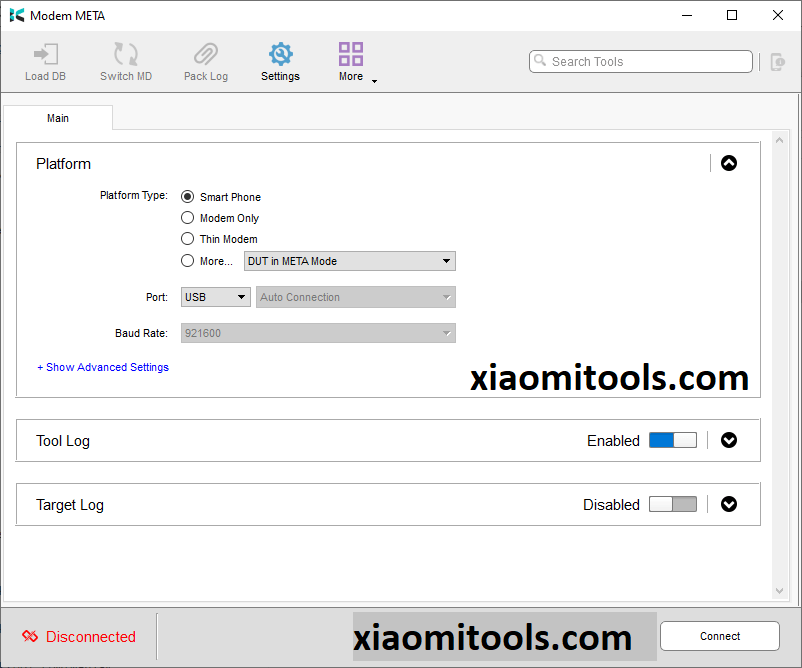The height and width of the screenshot is (668, 802).
Task: Open the Settings gear icon
Action: pos(280,55)
